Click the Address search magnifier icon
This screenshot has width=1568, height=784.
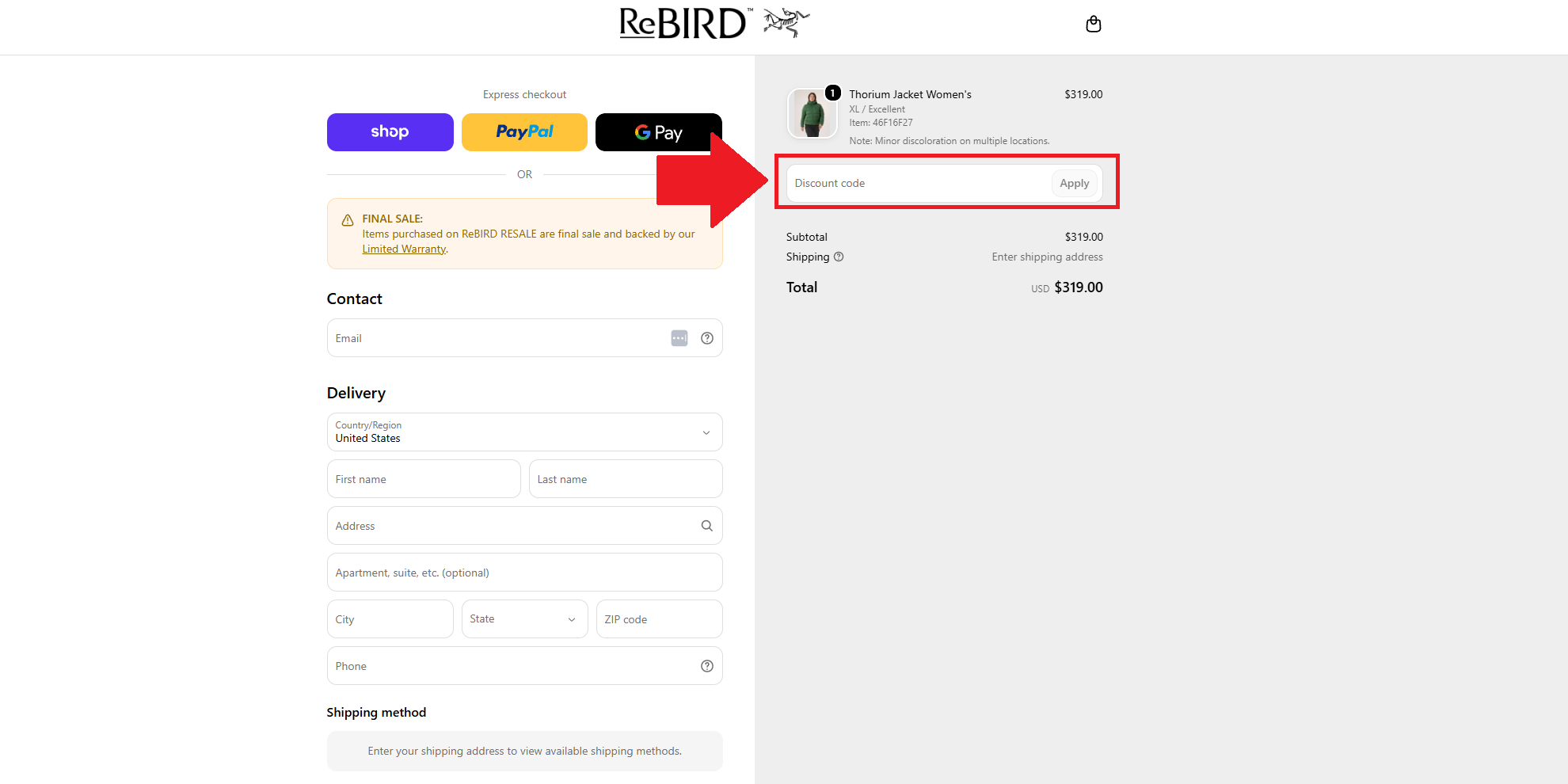pos(707,526)
